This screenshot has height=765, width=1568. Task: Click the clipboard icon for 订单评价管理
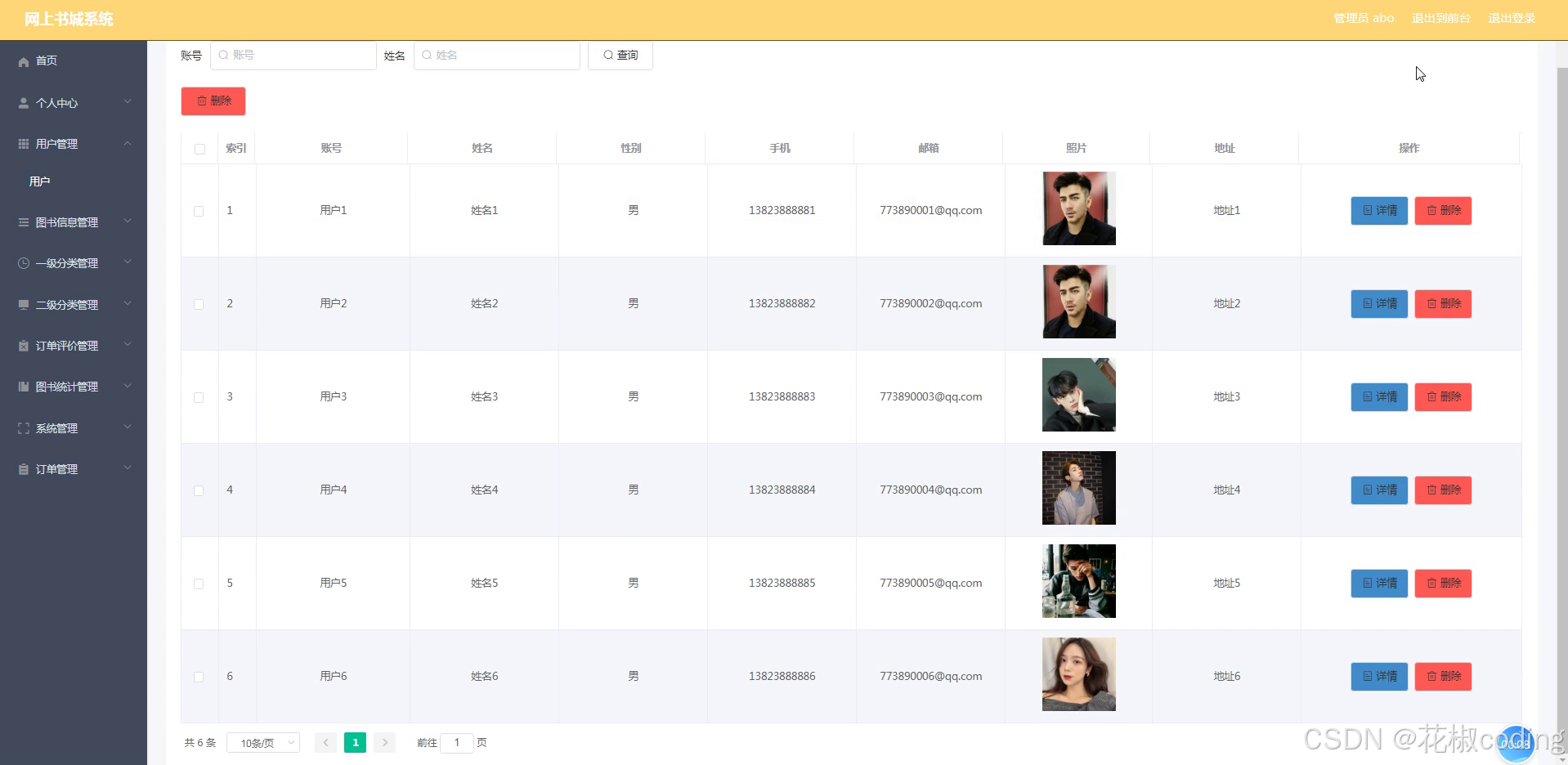pyautogui.click(x=24, y=346)
